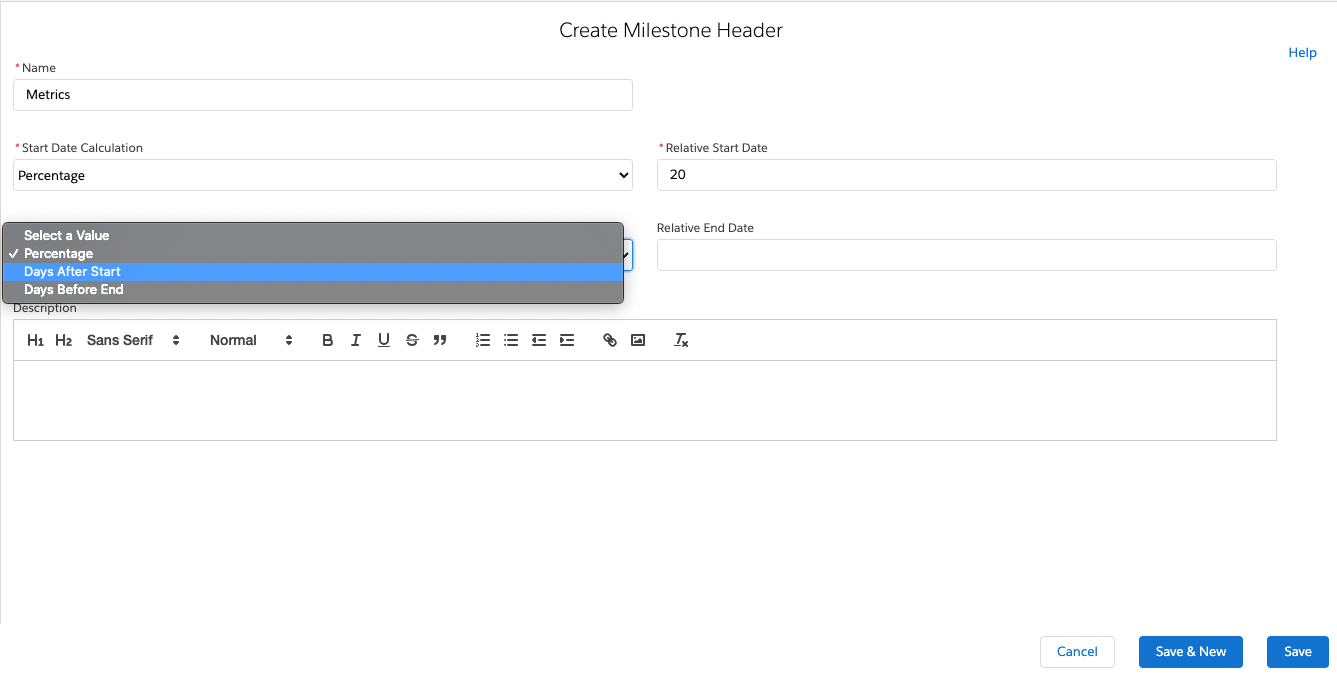Insert a numbered list
The height and width of the screenshot is (679, 1337).
(x=483, y=340)
